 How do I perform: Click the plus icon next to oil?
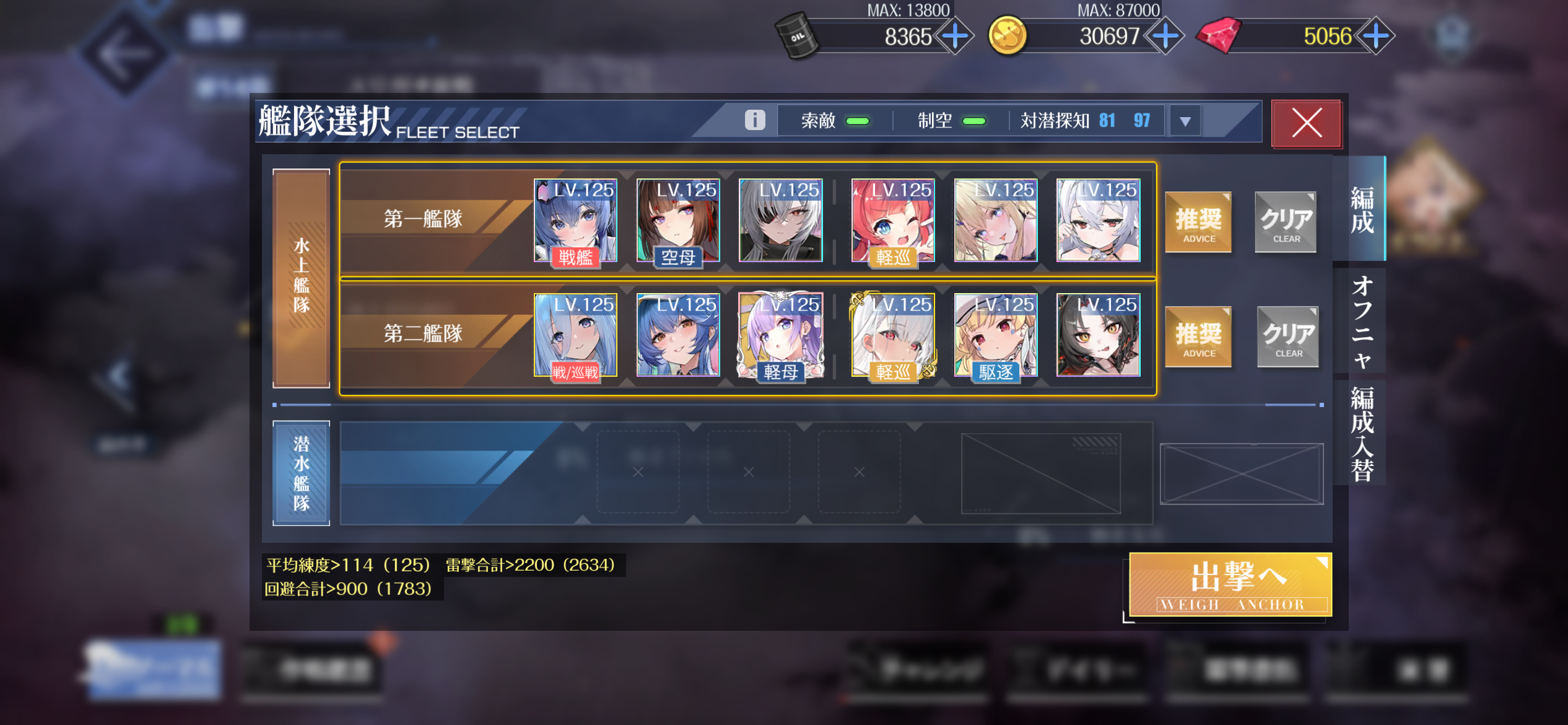pyautogui.click(x=956, y=36)
